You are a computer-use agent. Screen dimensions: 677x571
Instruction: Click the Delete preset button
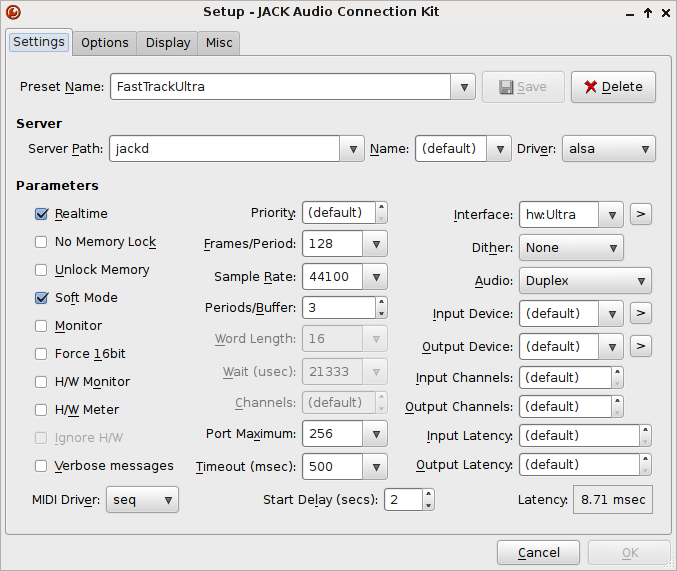(x=613, y=87)
